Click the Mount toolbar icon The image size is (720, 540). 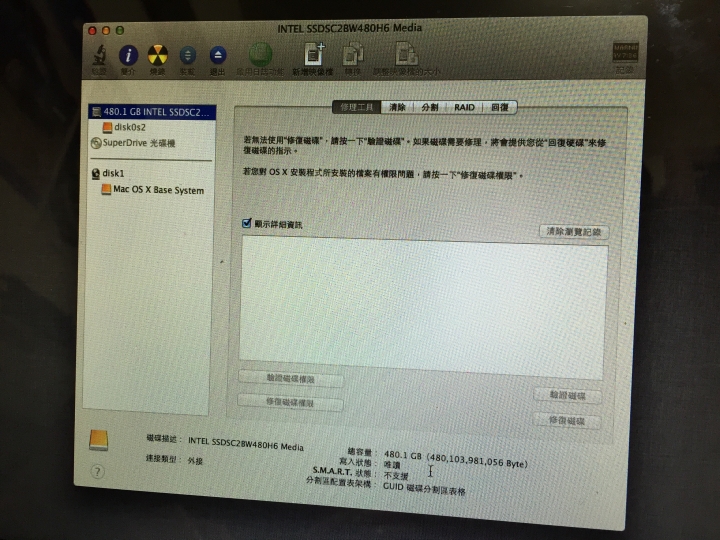187,56
